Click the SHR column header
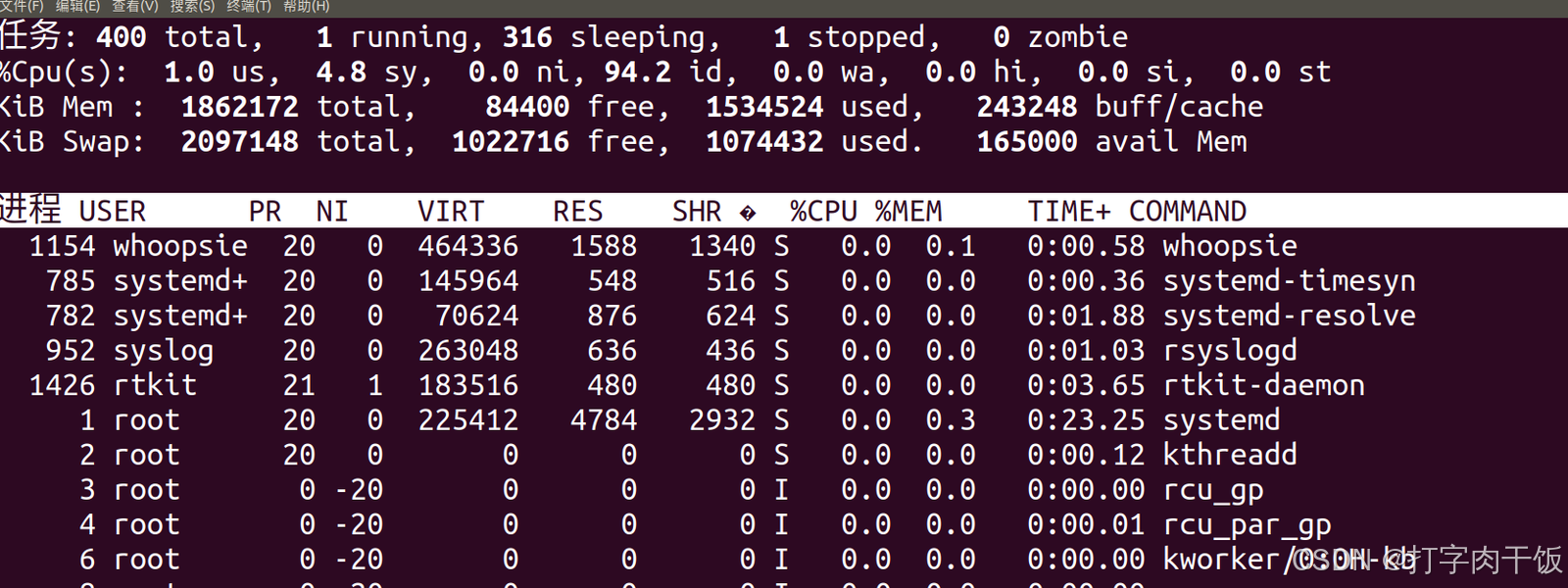The image size is (1568, 588). point(697,212)
